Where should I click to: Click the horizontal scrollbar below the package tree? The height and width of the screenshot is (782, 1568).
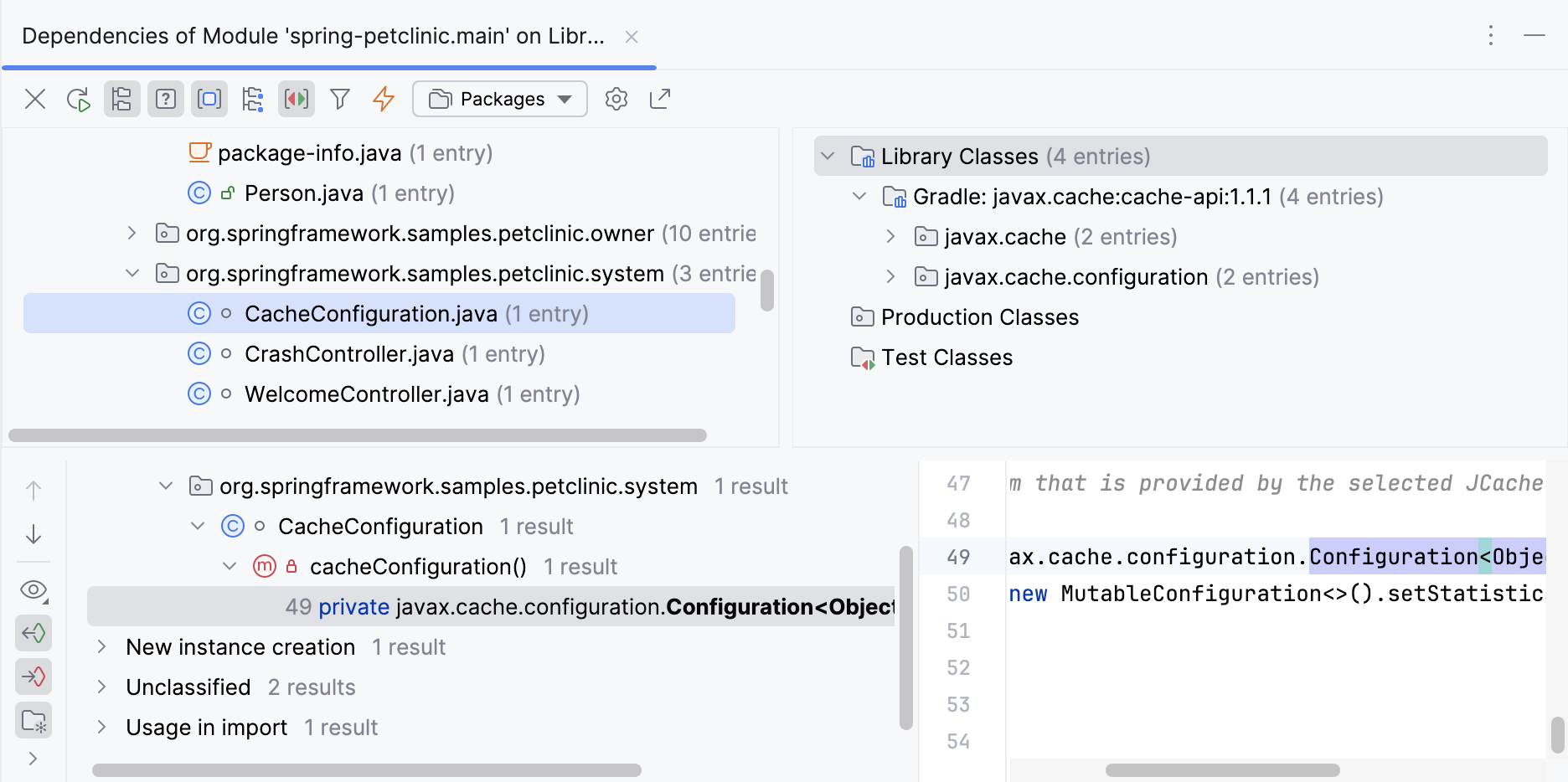358,435
